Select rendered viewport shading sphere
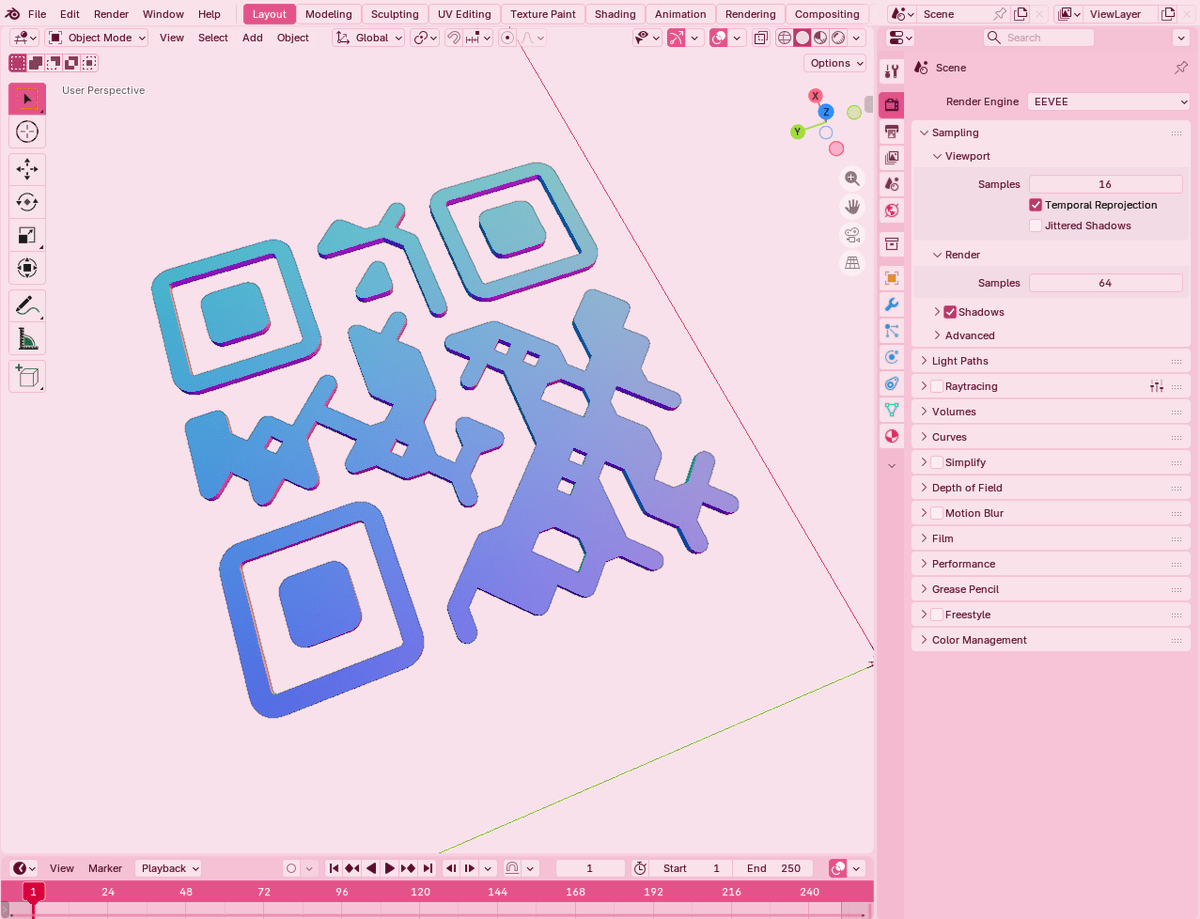 pos(839,38)
